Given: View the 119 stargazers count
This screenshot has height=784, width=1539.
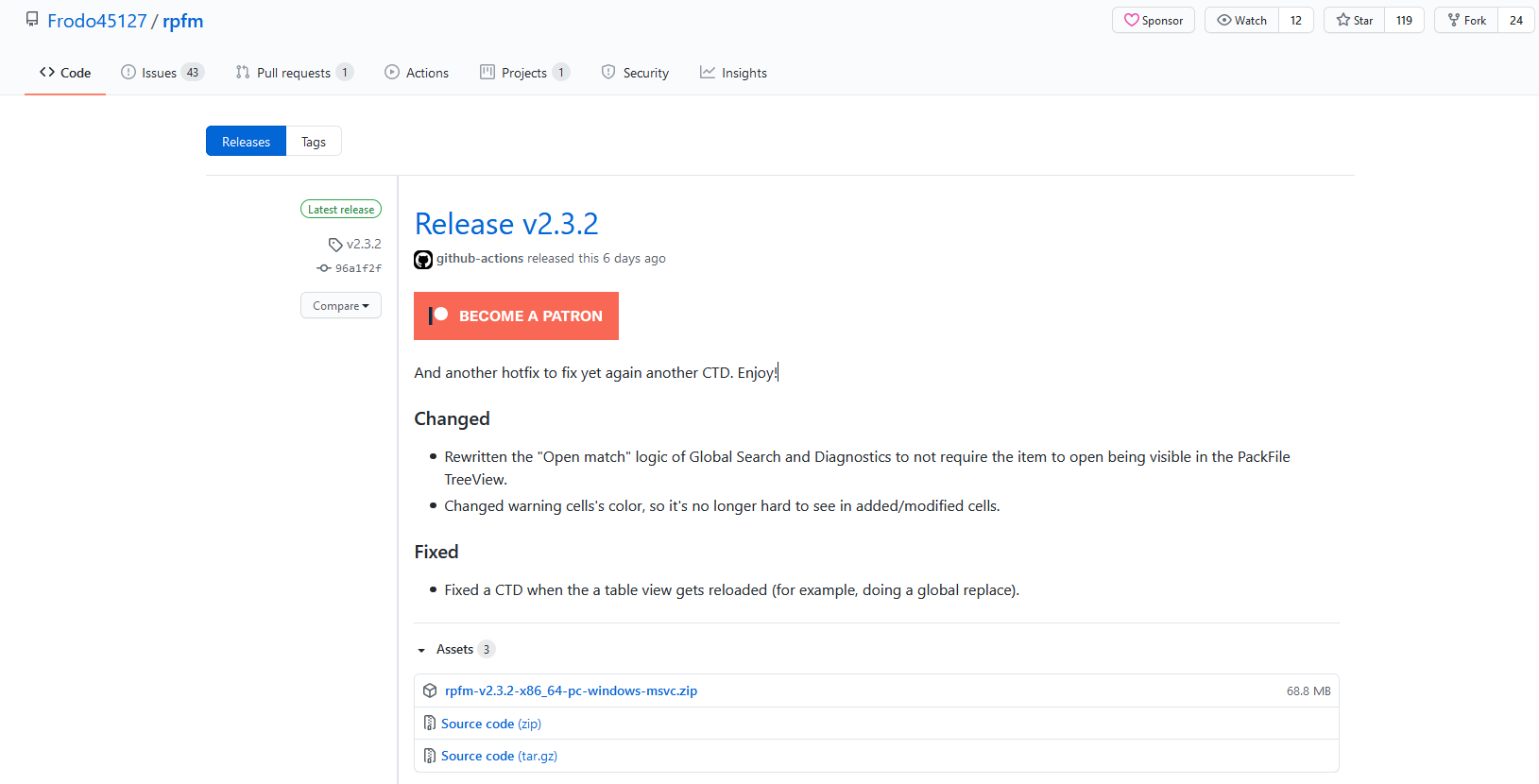Looking at the screenshot, I should pos(1405,20).
